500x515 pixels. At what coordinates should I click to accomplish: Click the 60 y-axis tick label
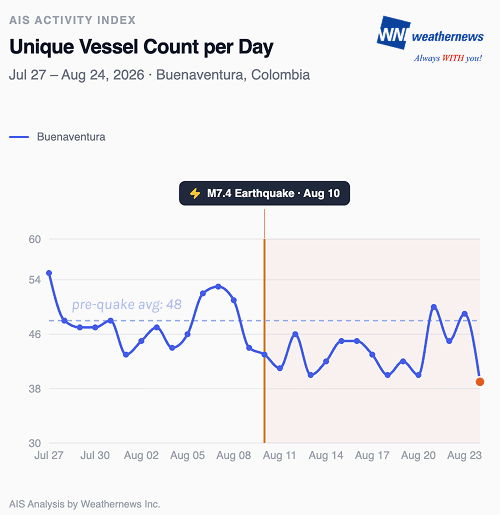[x=35, y=239]
